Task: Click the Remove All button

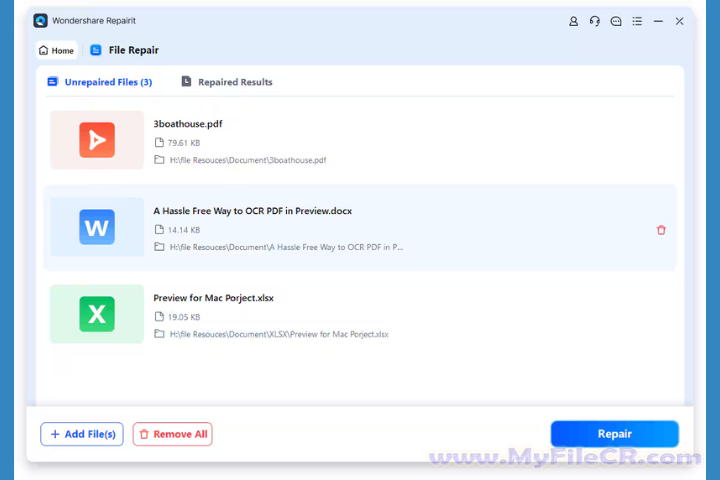Action: [x=173, y=434]
